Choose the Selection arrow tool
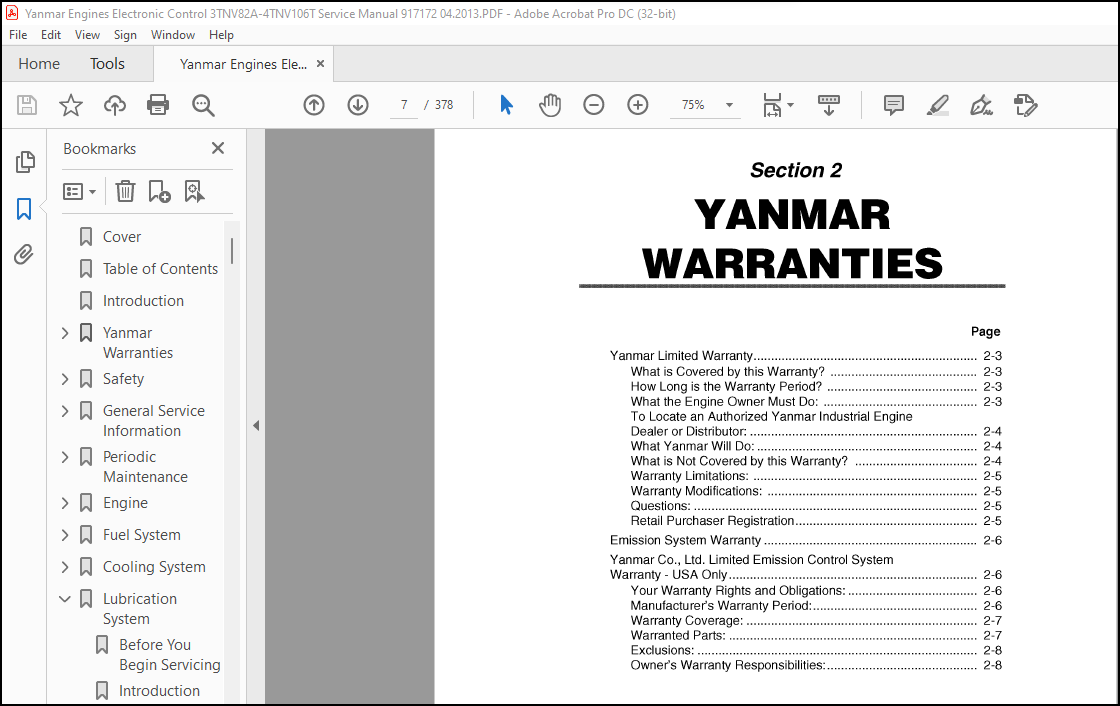 506,105
